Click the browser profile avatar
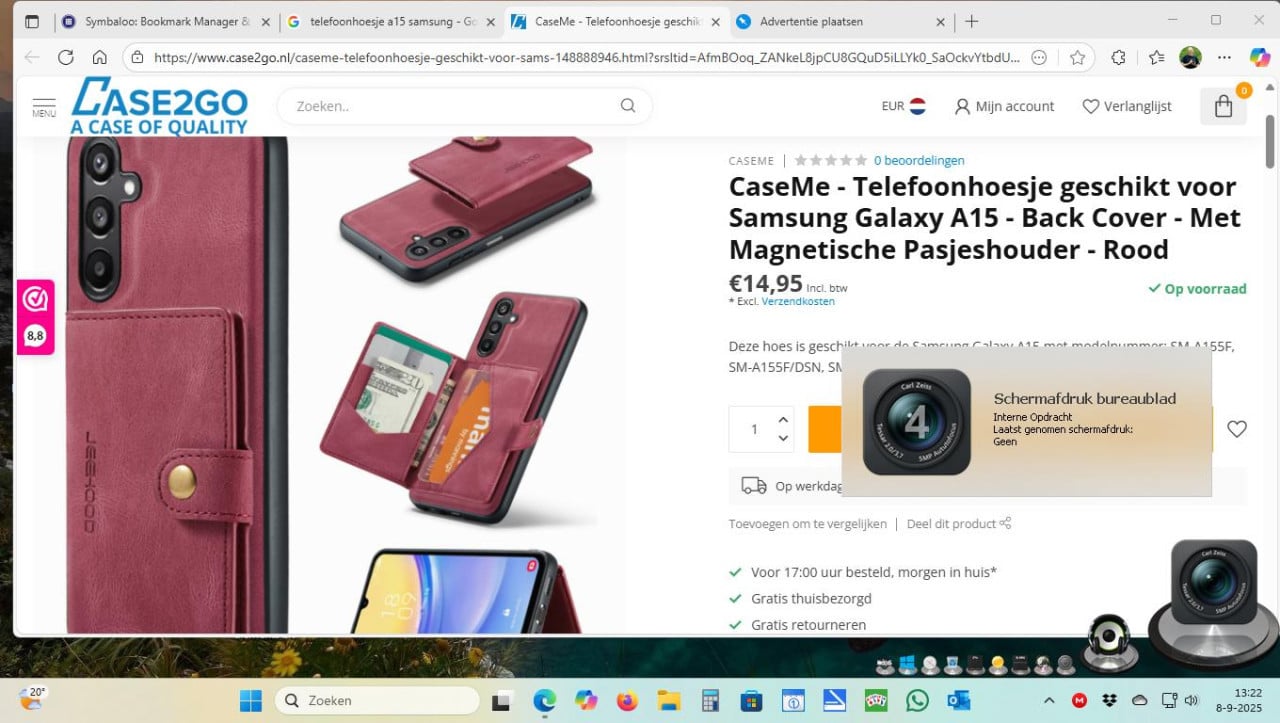This screenshot has width=1280, height=723. click(1190, 58)
